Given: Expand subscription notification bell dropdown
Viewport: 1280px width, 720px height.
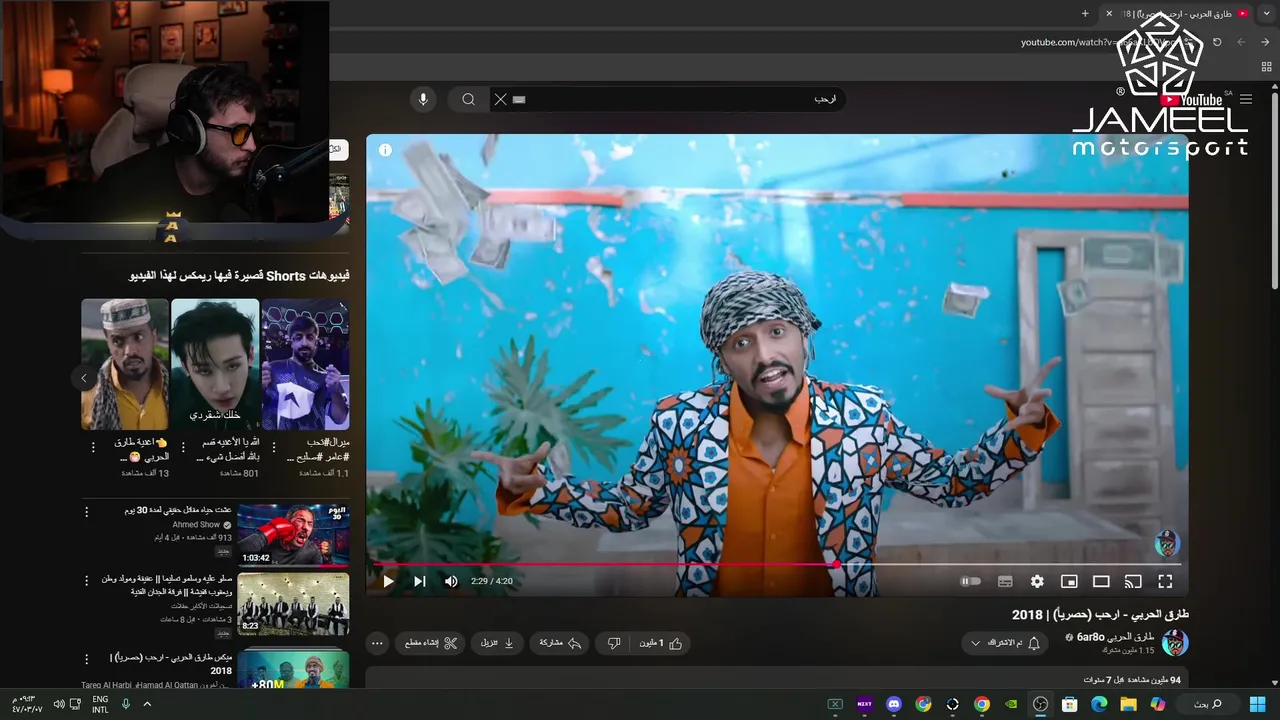Looking at the screenshot, I should [x=1006, y=643].
